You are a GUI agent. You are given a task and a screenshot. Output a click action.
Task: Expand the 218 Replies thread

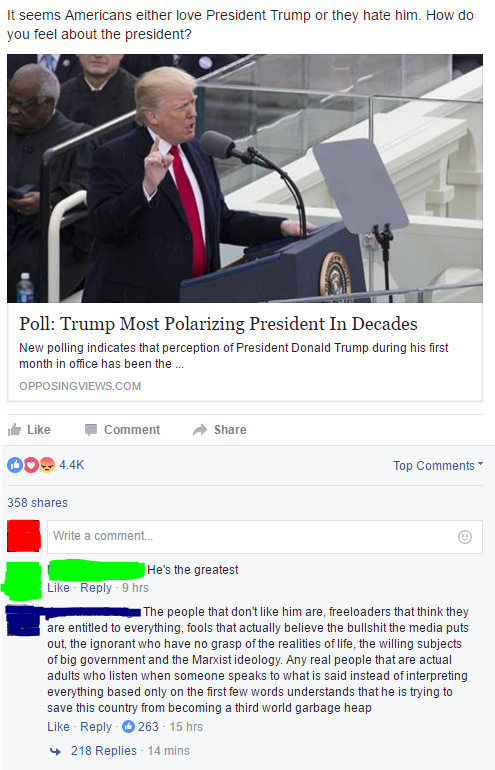click(104, 750)
